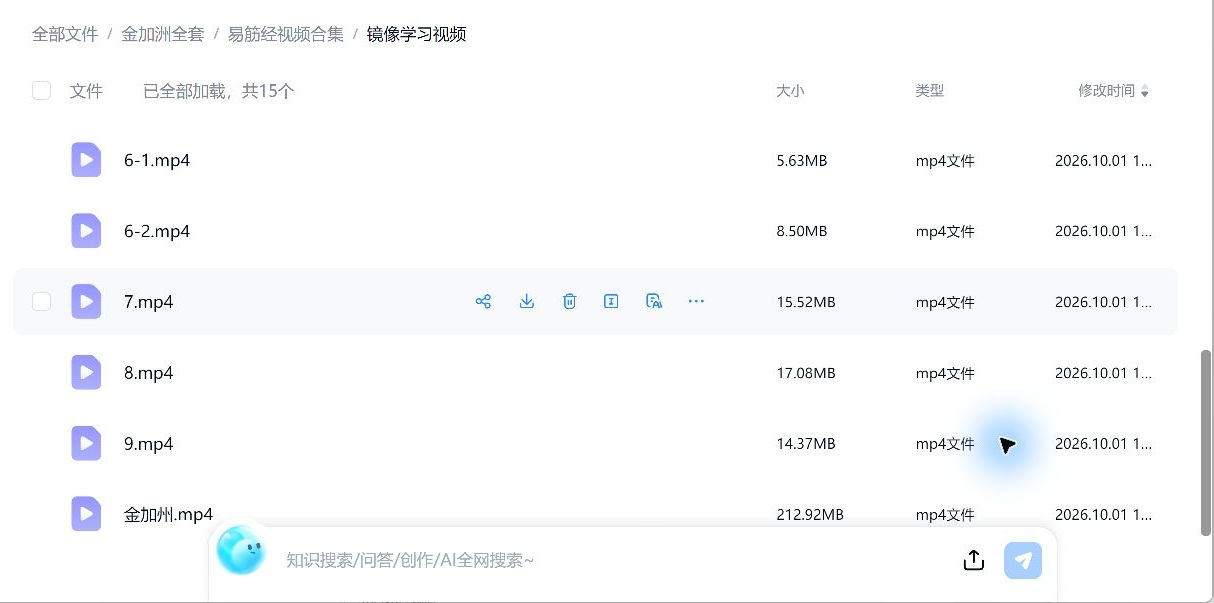The height and width of the screenshot is (603, 1214).
Task: Click the 大小 column header
Action: (x=790, y=91)
